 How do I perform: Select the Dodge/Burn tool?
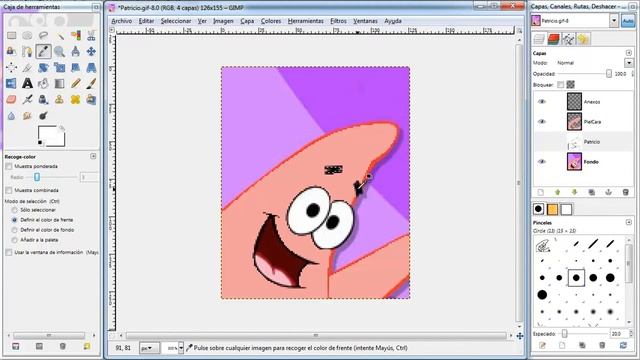click(x=43, y=116)
